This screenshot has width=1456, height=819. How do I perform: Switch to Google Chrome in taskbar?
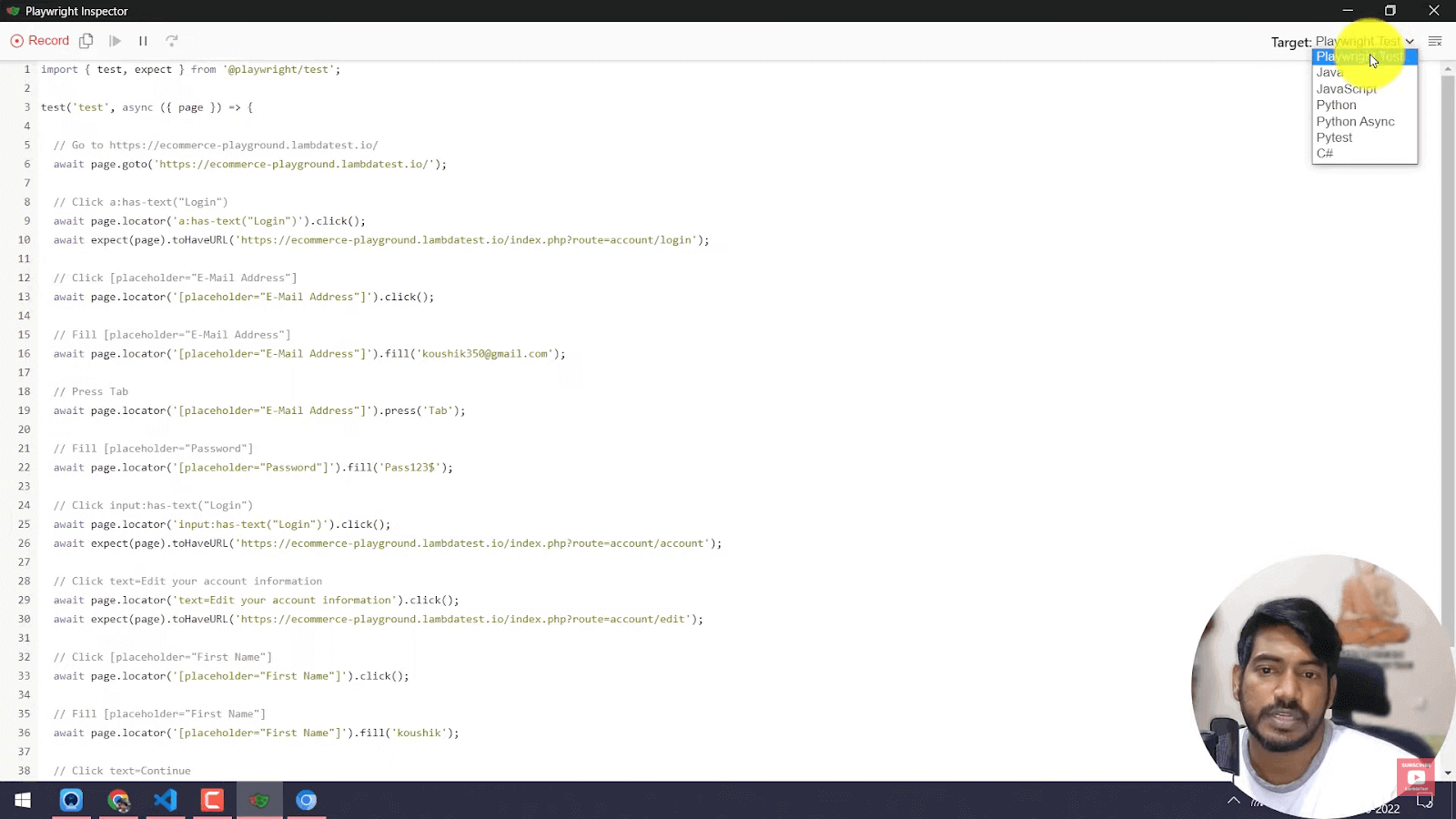118,801
